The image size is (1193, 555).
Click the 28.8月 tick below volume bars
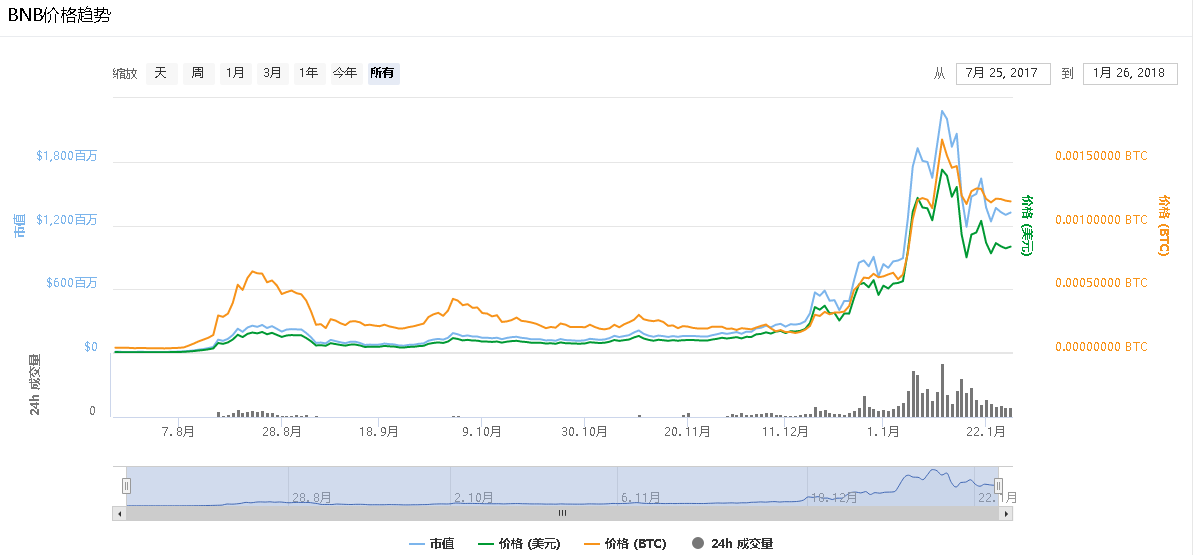pyautogui.click(x=281, y=431)
